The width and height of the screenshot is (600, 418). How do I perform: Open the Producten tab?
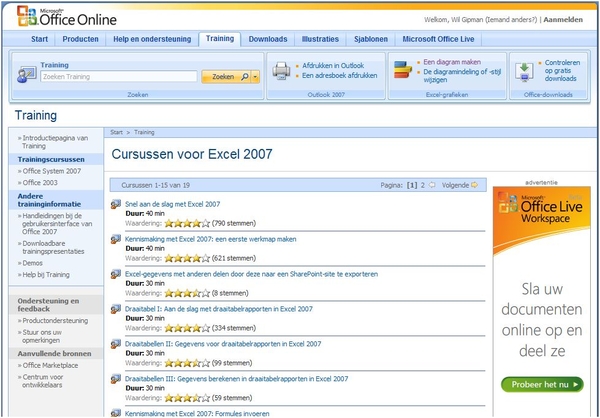tap(80, 39)
